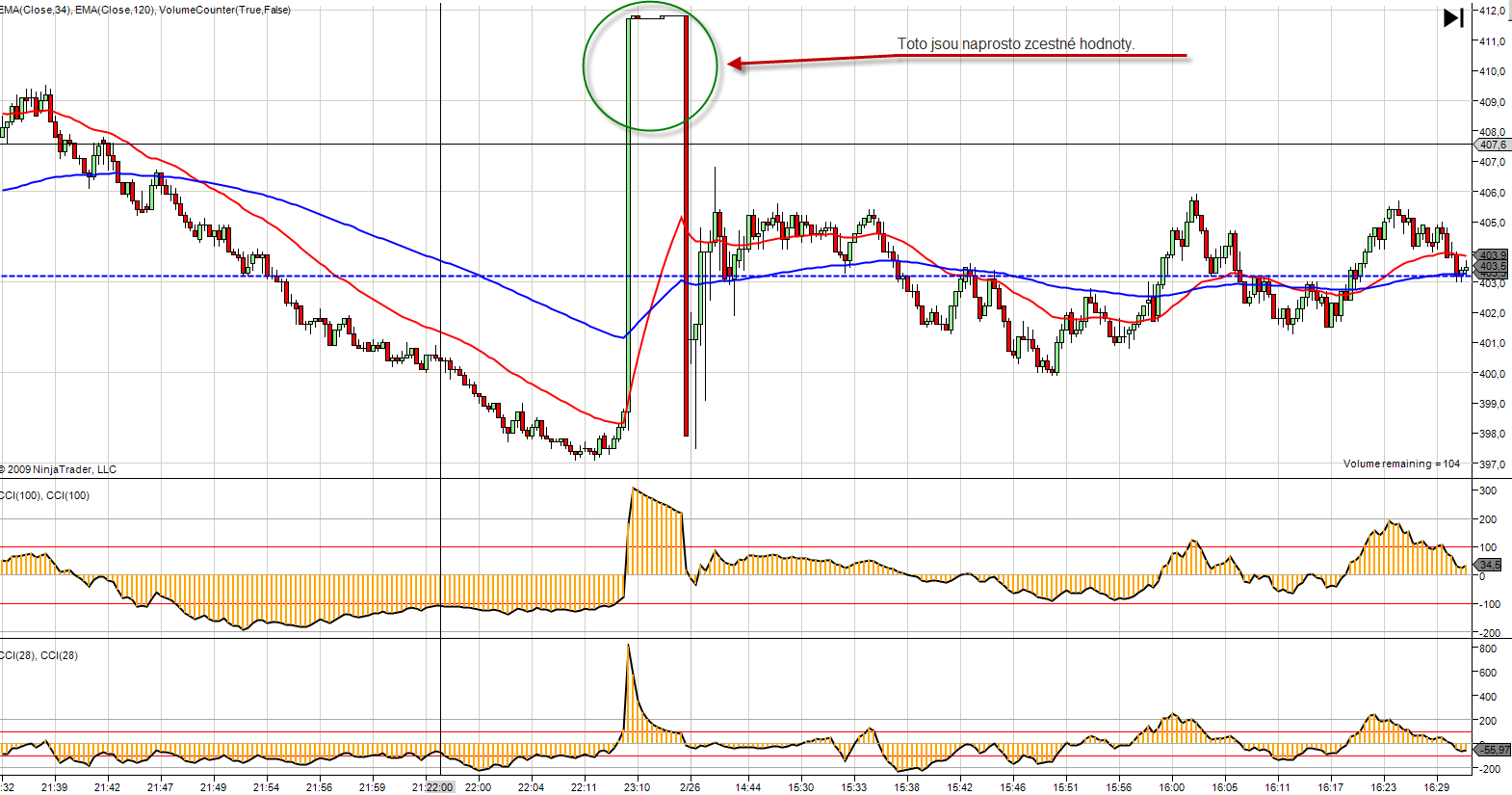Click the -100 label on the CCI(100) axis
Image resolution: width=1512 pixels, height=795 pixels.
tap(1490, 604)
